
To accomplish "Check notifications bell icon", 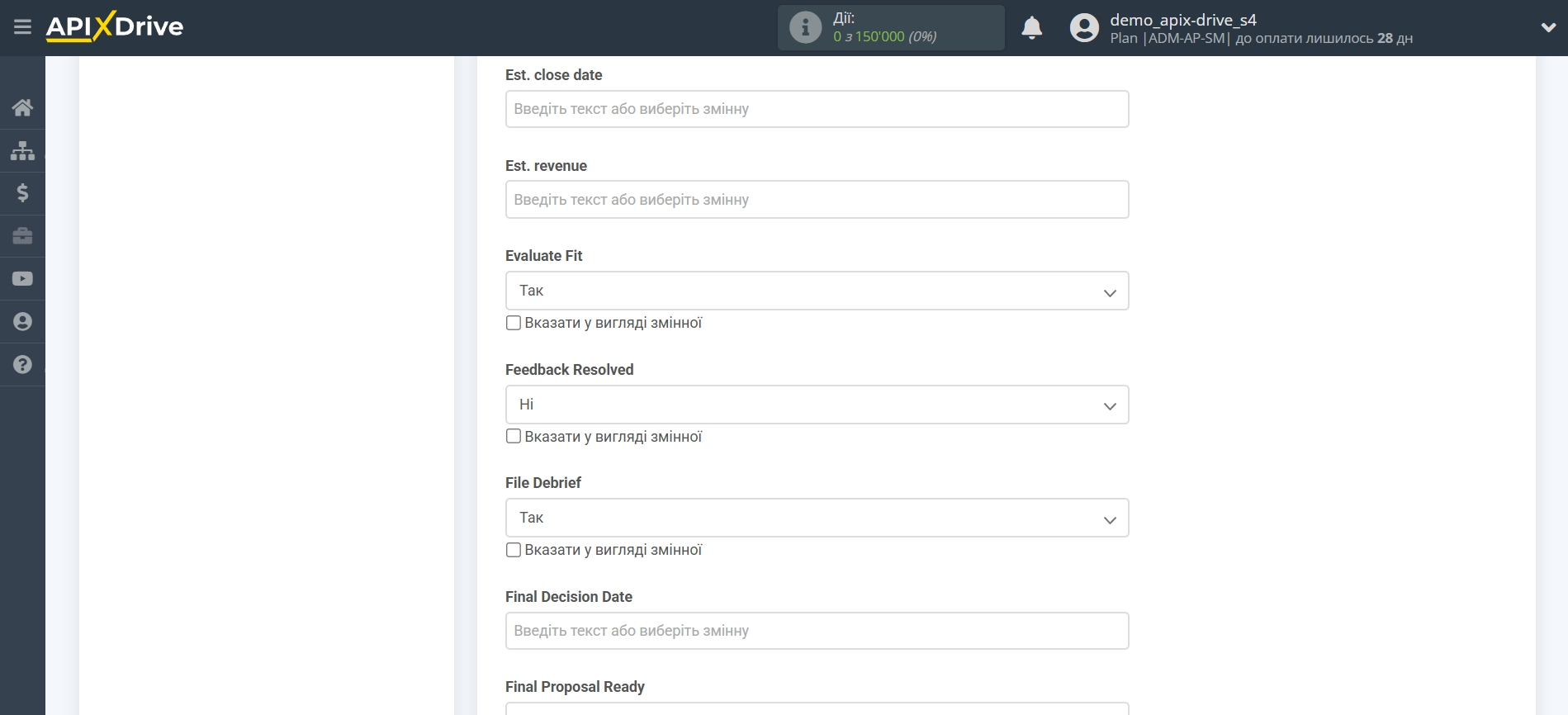I will (1031, 28).
